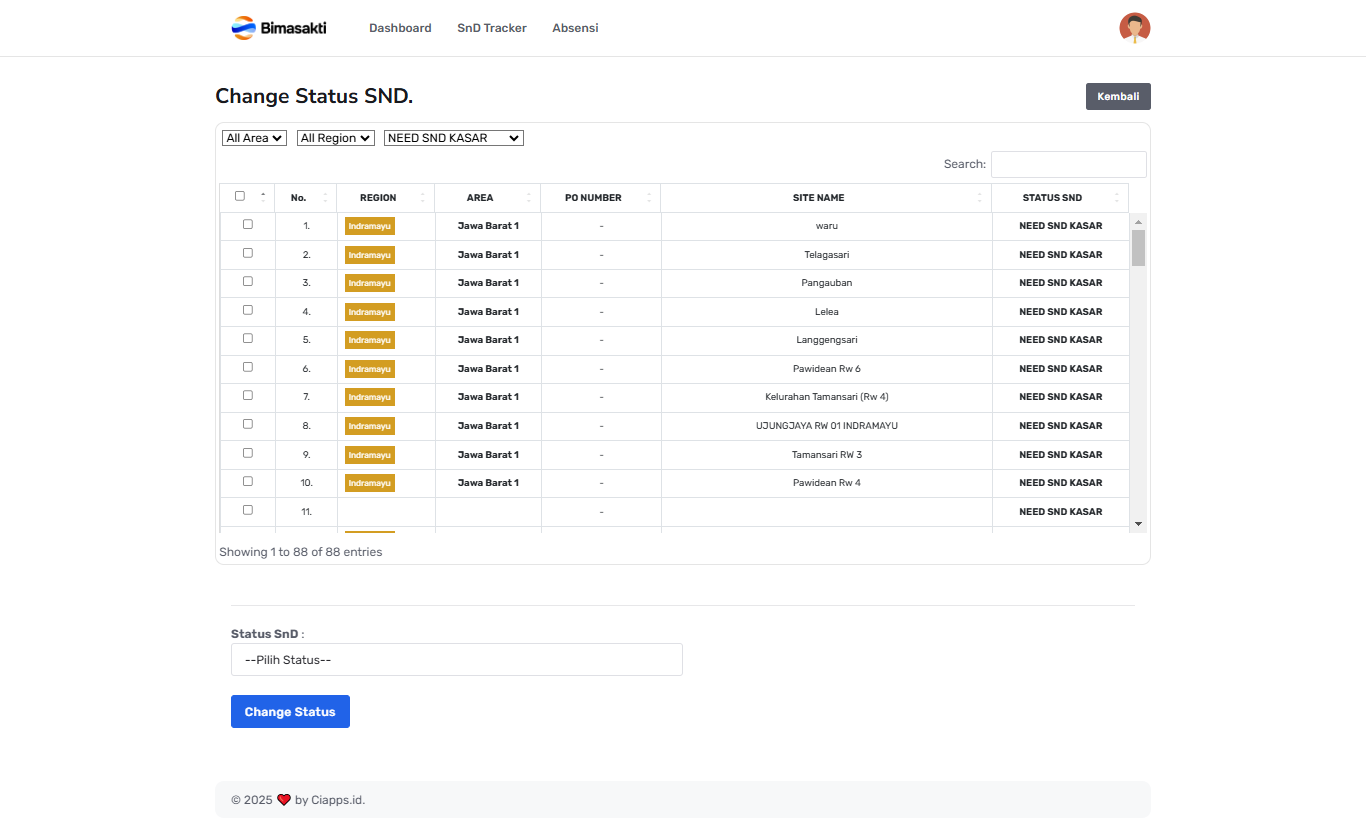Expand the All Region filter dropdown
This screenshot has width=1366, height=830.
(335, 138)
